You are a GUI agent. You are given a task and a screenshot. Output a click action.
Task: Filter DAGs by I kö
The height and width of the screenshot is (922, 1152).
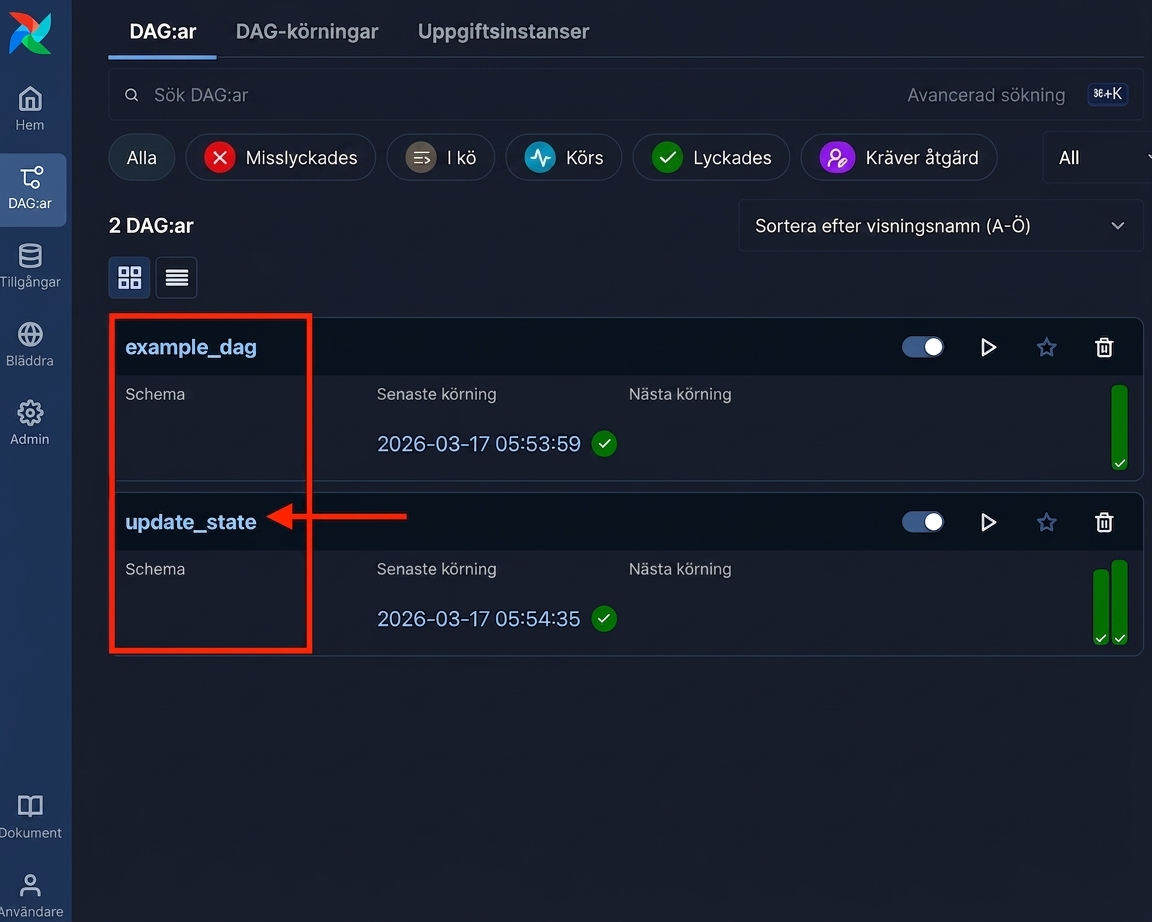click(441, 157)
